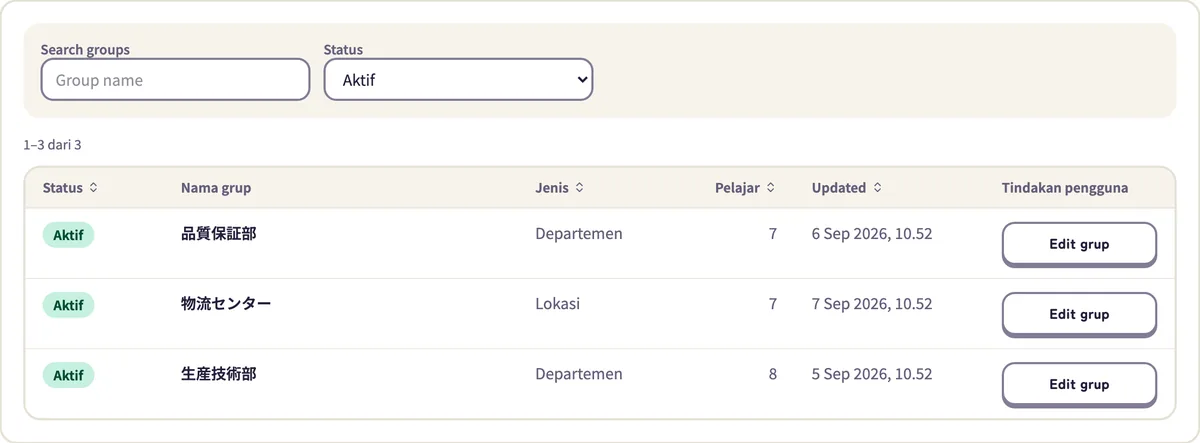Image resolution: width=1200 pixels, height=443 pixels.
Task: Click the Nama grup column header
Action: (x=216, y=188)
